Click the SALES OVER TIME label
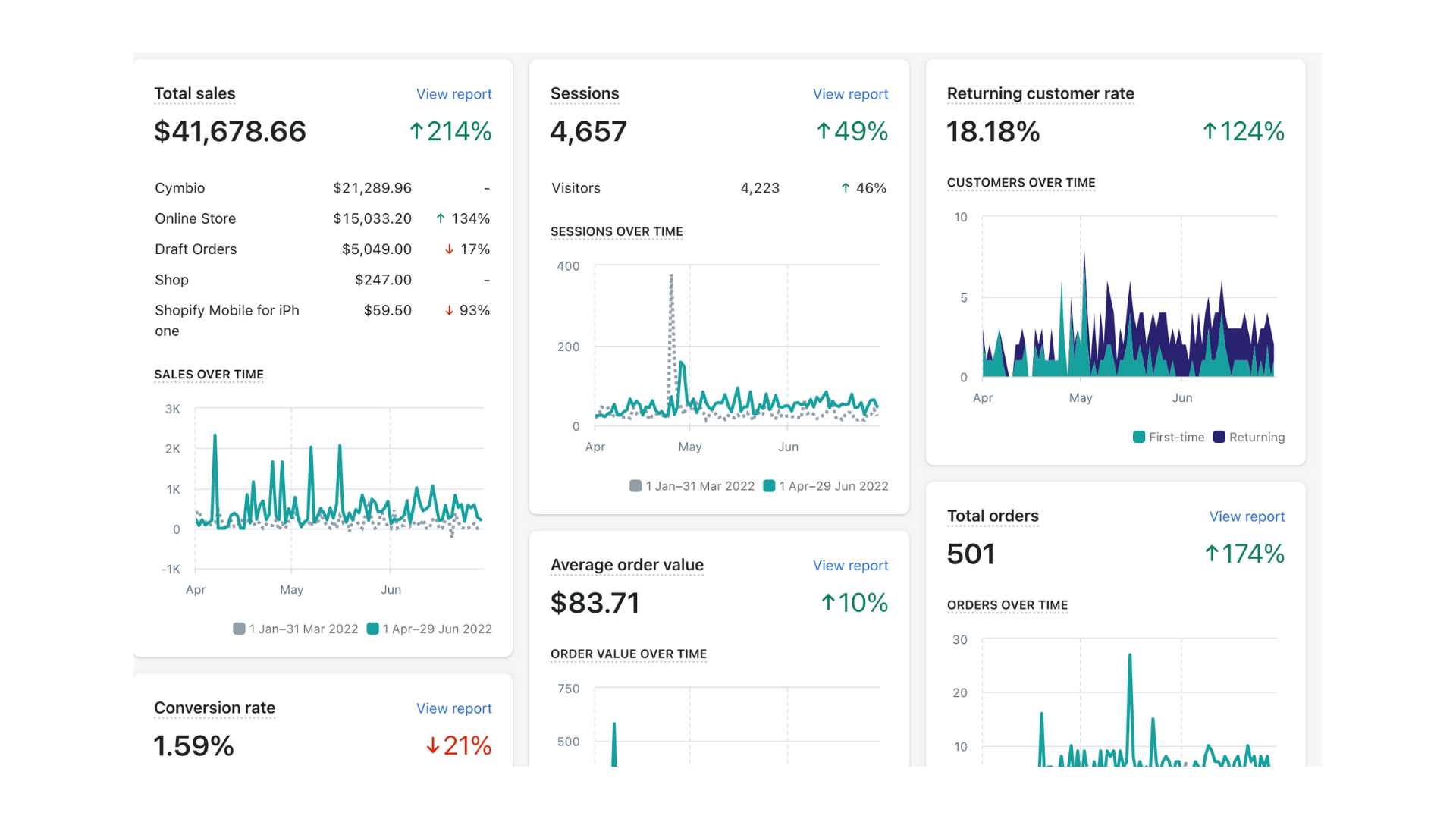This screenshot has height=819, width=1456. pos(209,375)
